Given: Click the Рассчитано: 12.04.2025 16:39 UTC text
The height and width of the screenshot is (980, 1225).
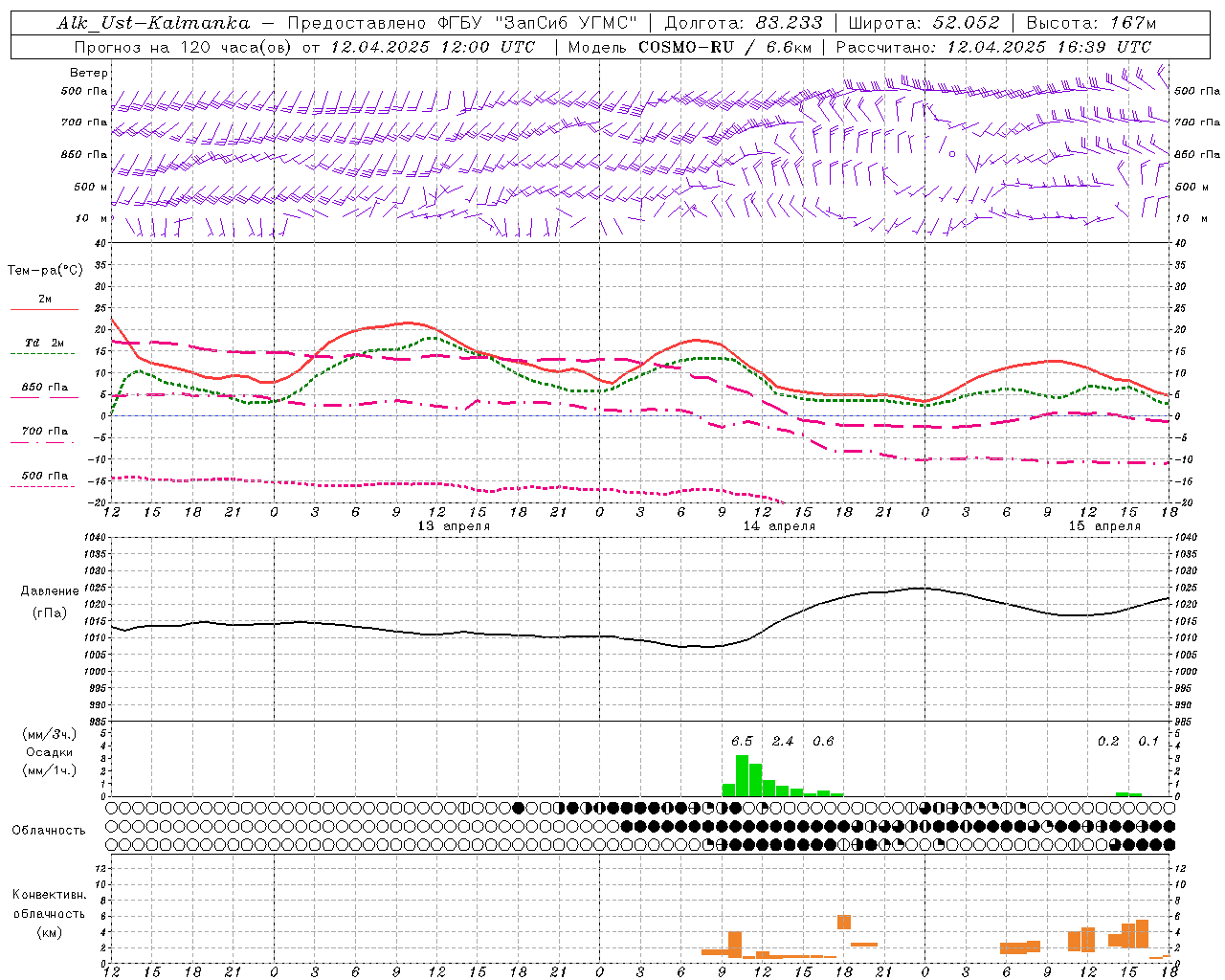Looking at the screenshot, I should (x=993, y=47).
